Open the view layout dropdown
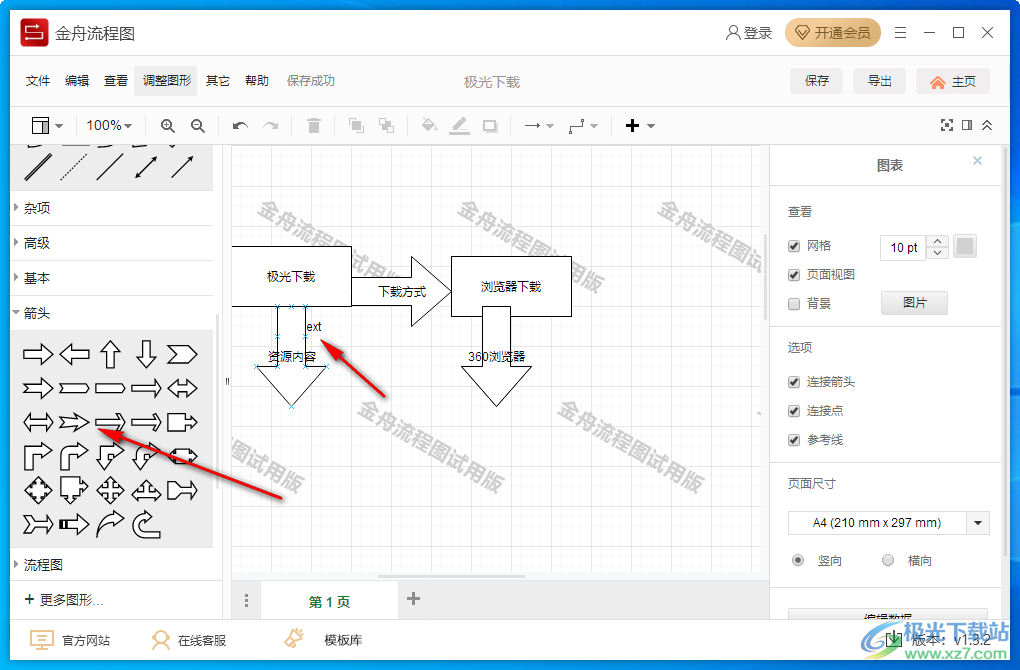The width and height of the screenshot is (1020, 670). (x=47, y=126)
